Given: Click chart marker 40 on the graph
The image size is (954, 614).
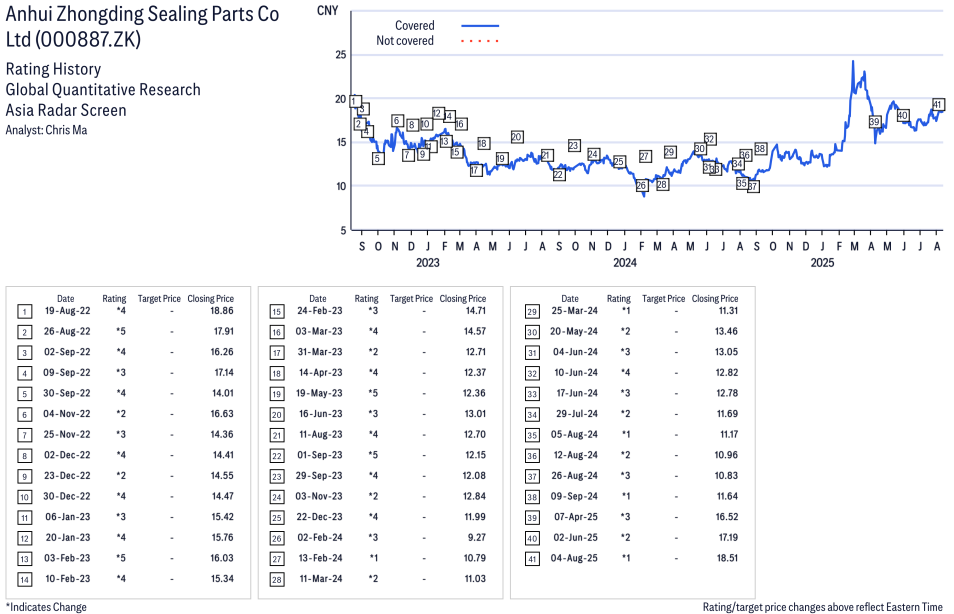Looking at the screenshot, I should coord(903,116).
